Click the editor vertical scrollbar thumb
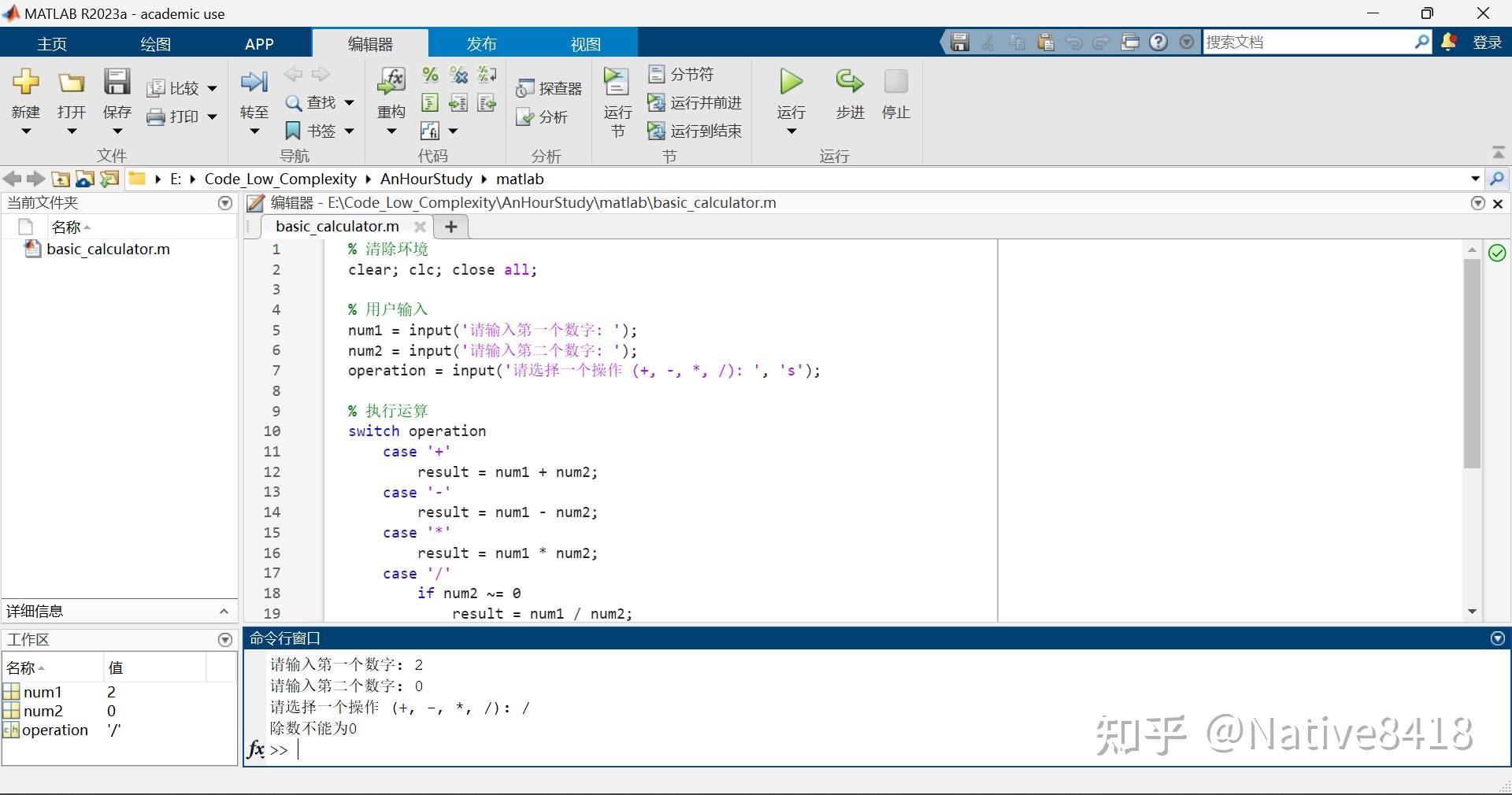 (x=1472, y=364)
